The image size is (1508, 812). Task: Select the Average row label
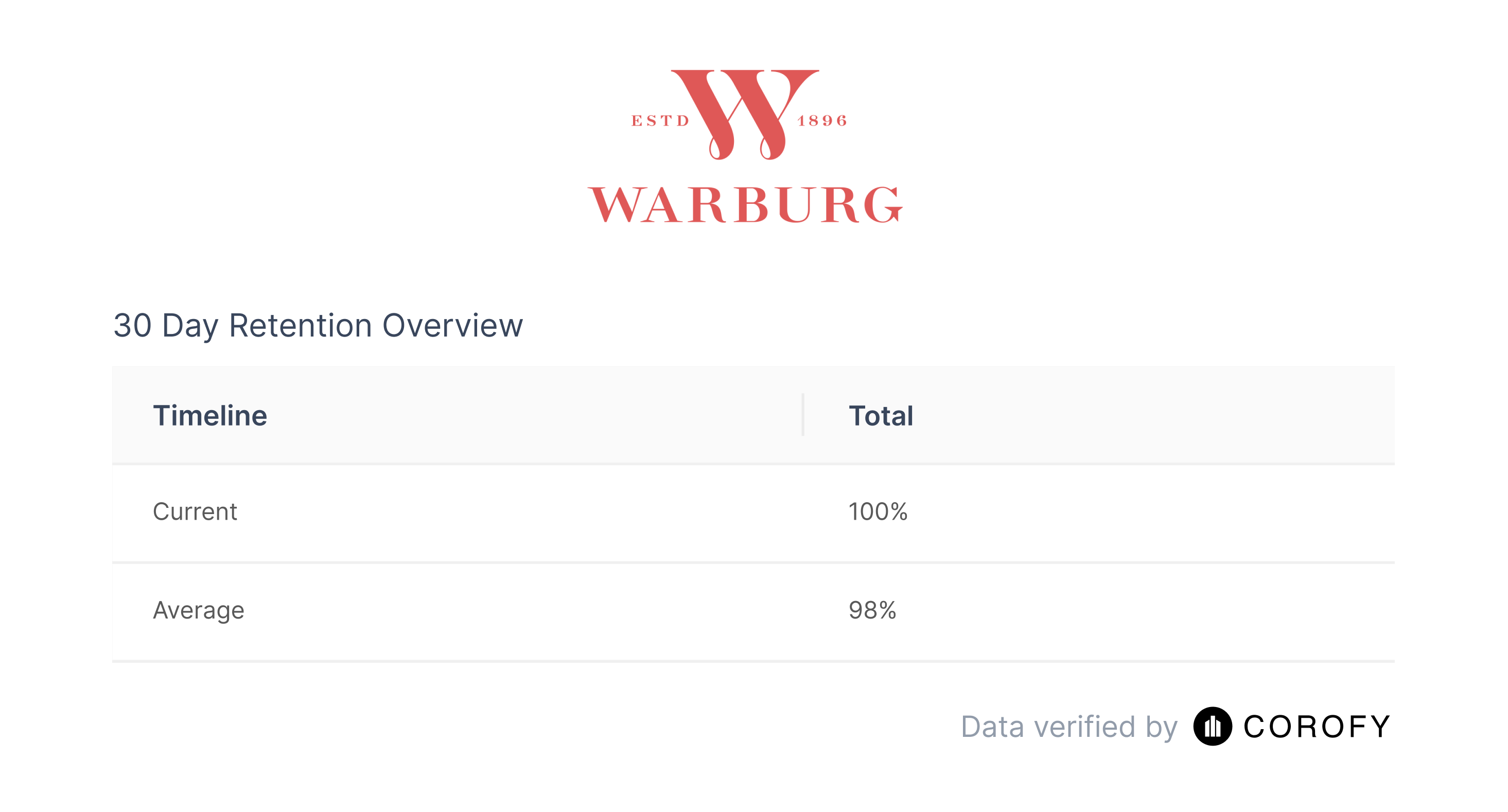pyautogui.click(x=199, y=610)
